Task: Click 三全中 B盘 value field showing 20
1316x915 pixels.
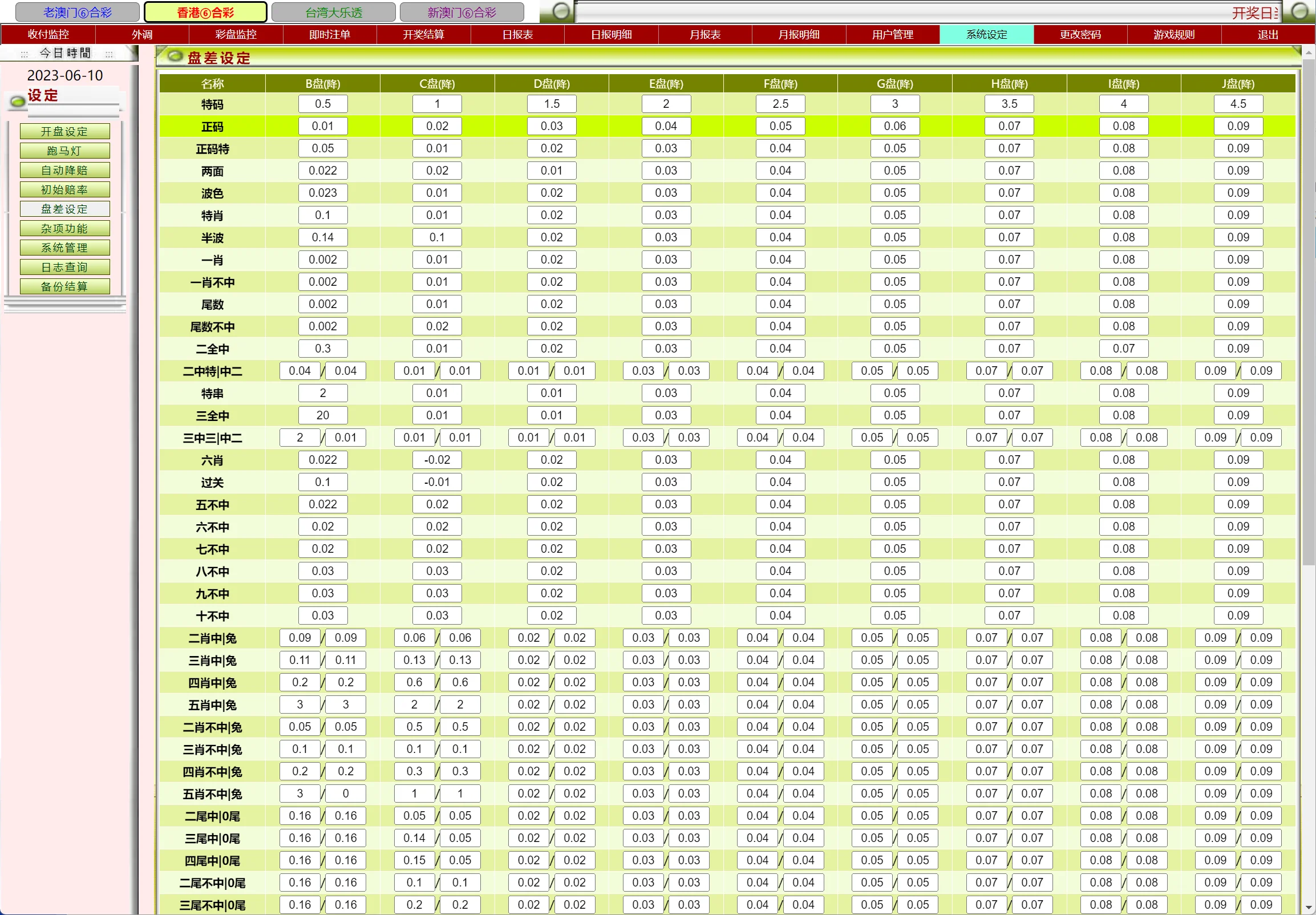Action: (x=323, y=415)
